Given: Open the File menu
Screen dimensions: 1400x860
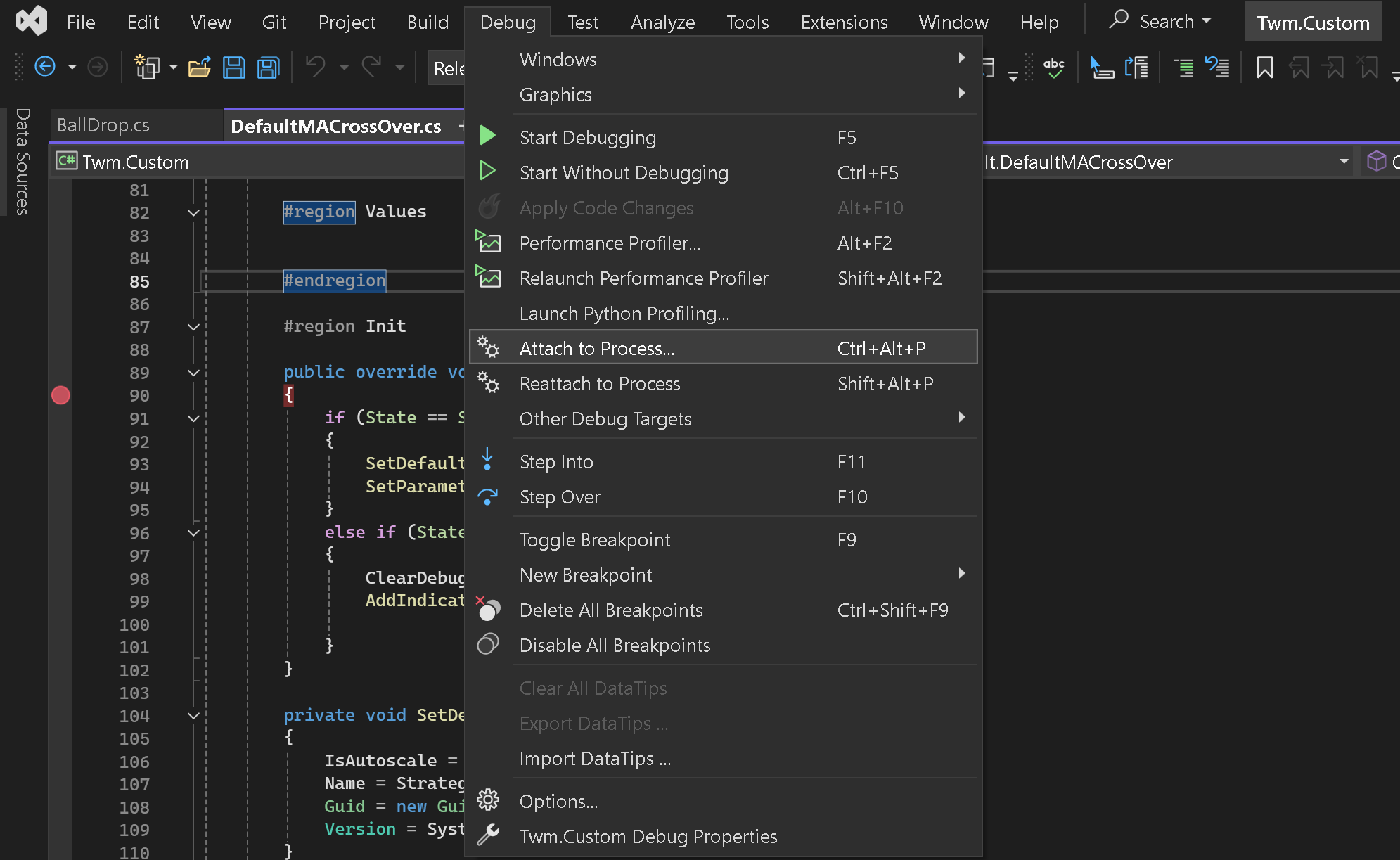Looking at the screenshot, I should point(81,22).
